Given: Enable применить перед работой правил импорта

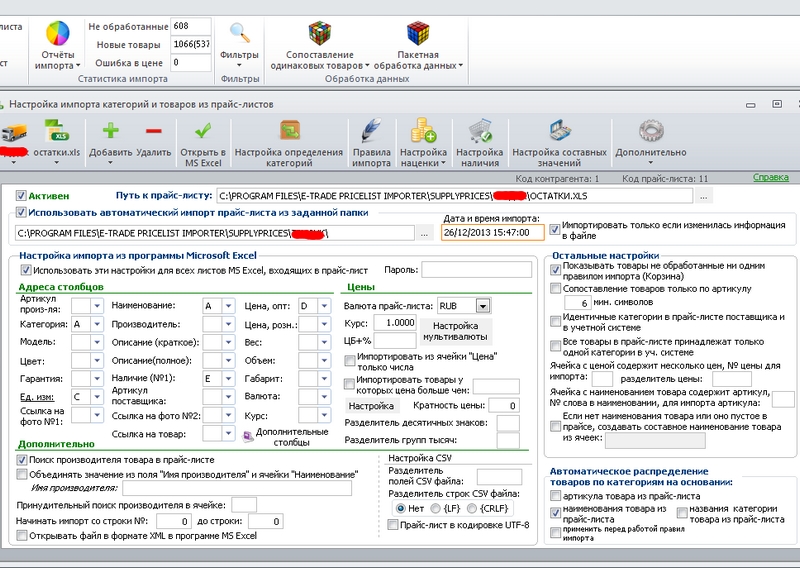Looking at the screenshot, I should coord(556,532).
